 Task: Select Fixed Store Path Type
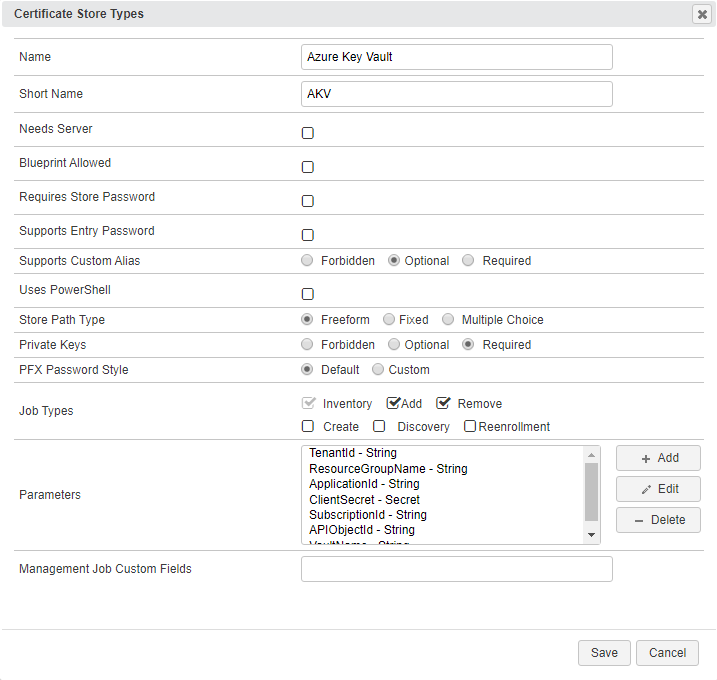389,319
